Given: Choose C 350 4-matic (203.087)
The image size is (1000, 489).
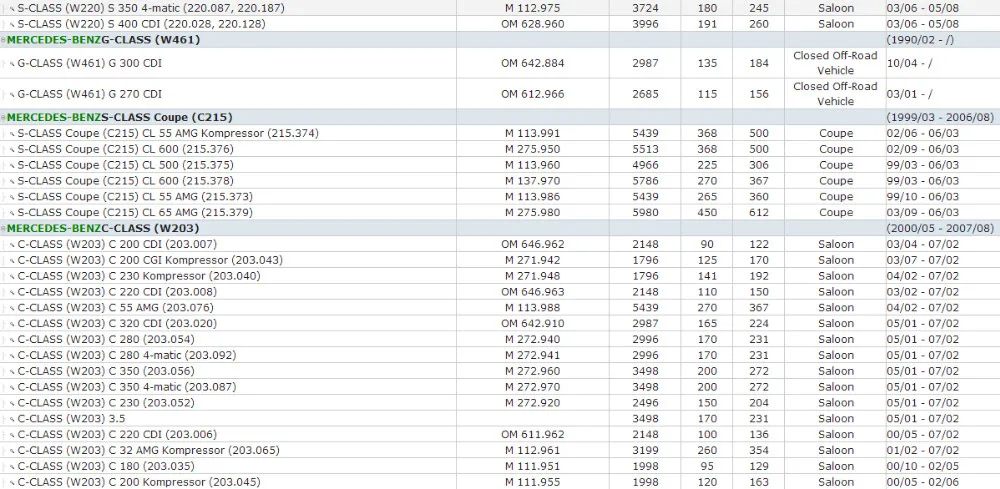Looking at the screenshot, I should click(126, 387).
